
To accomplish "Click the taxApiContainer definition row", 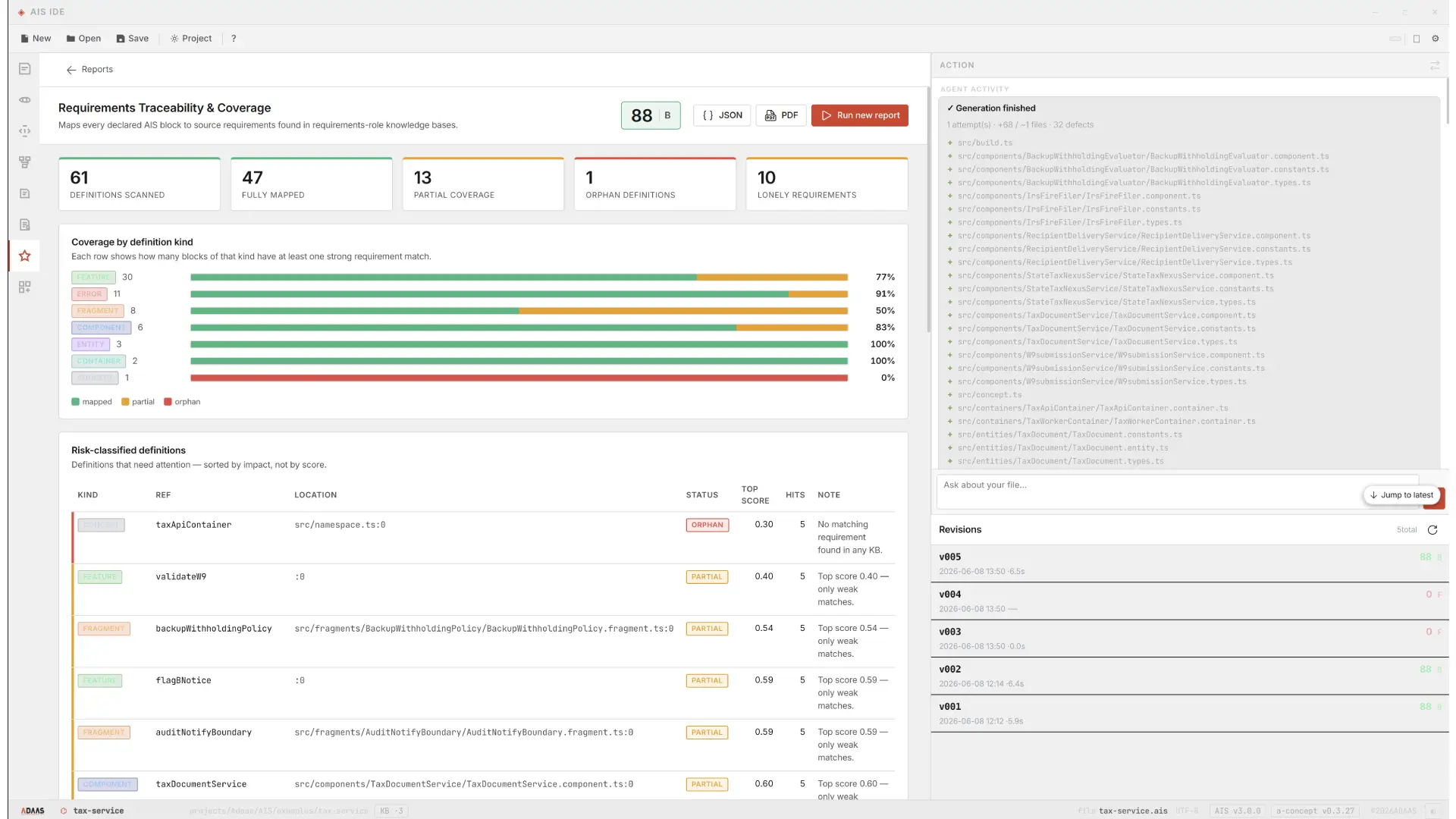I will [484, 538].
